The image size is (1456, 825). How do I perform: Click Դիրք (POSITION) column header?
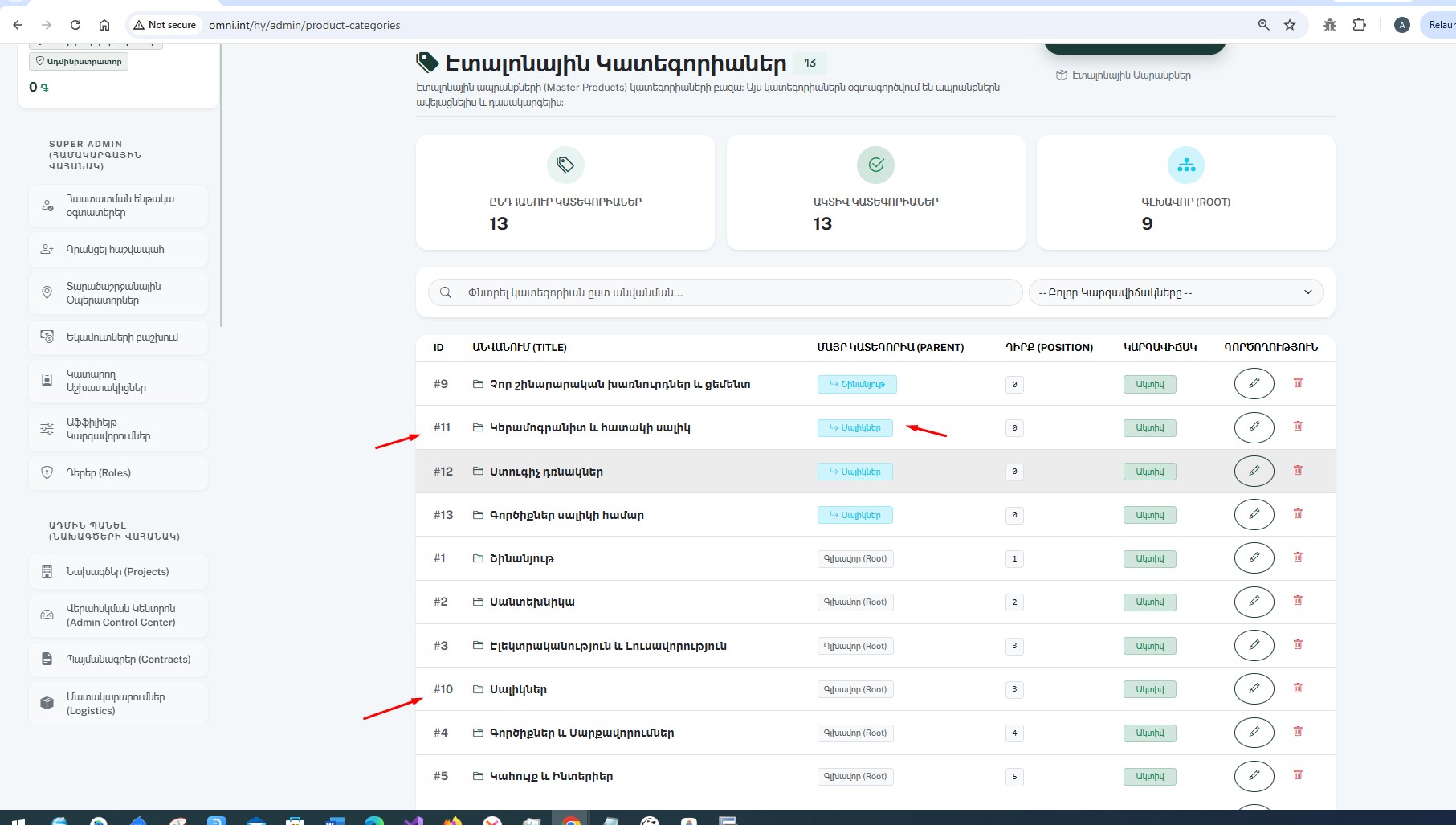point(1049,347)
